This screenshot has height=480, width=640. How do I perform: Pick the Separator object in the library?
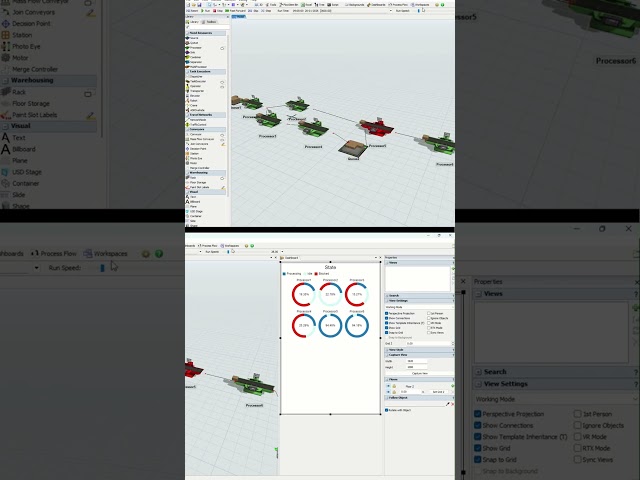(x=194, y=62)
